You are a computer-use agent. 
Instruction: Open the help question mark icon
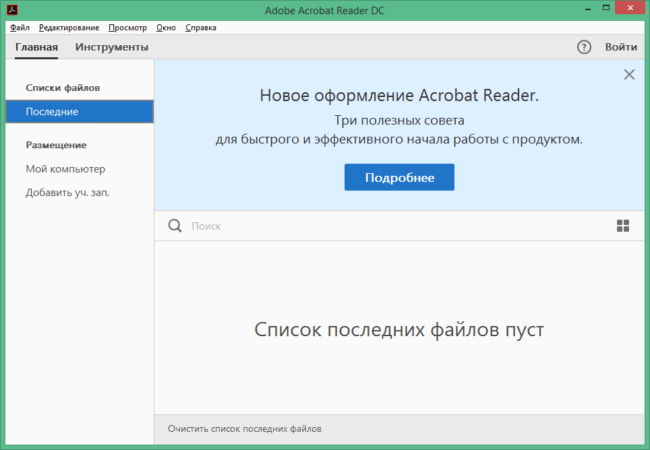pyautogui.click(x=584, y=47)
